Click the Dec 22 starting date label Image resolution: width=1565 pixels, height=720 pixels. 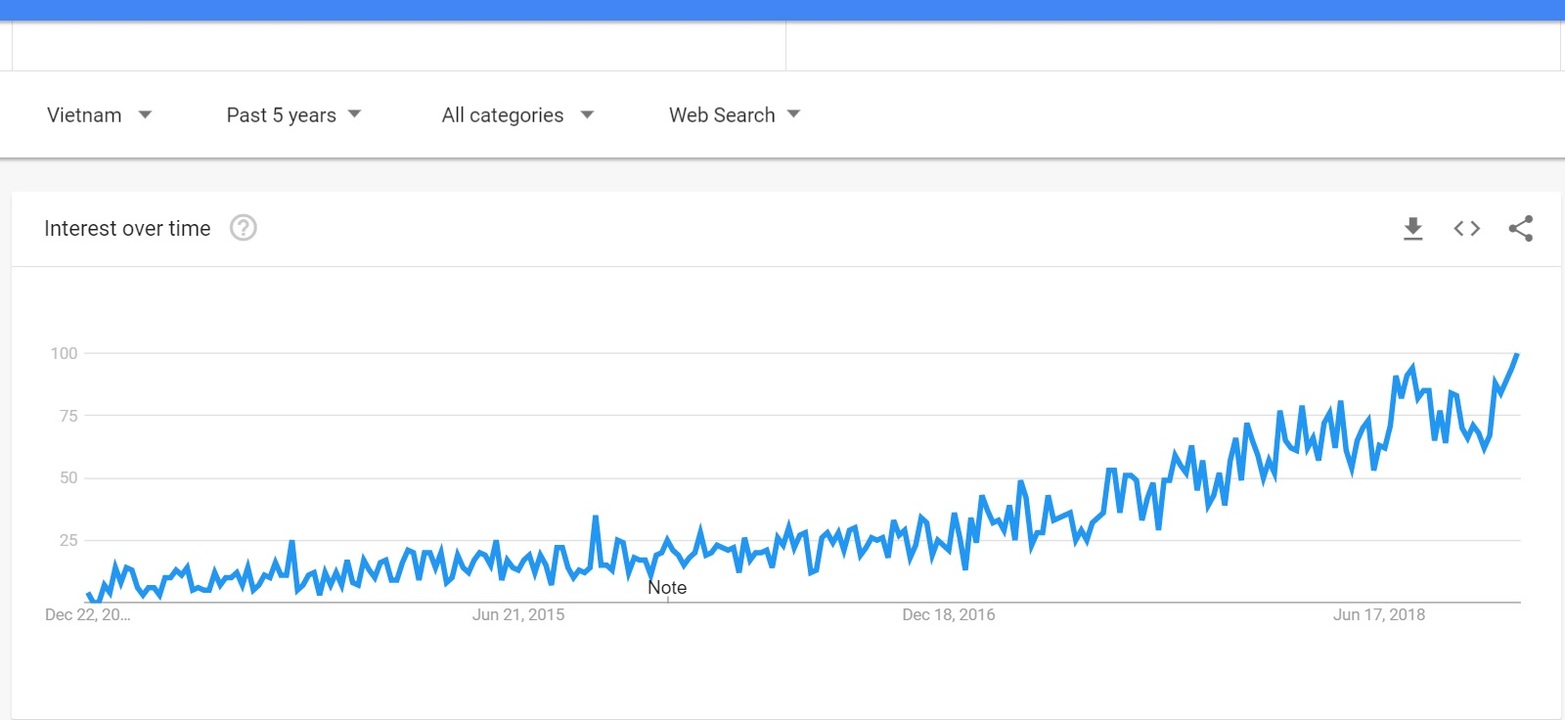tap(88, 615)
